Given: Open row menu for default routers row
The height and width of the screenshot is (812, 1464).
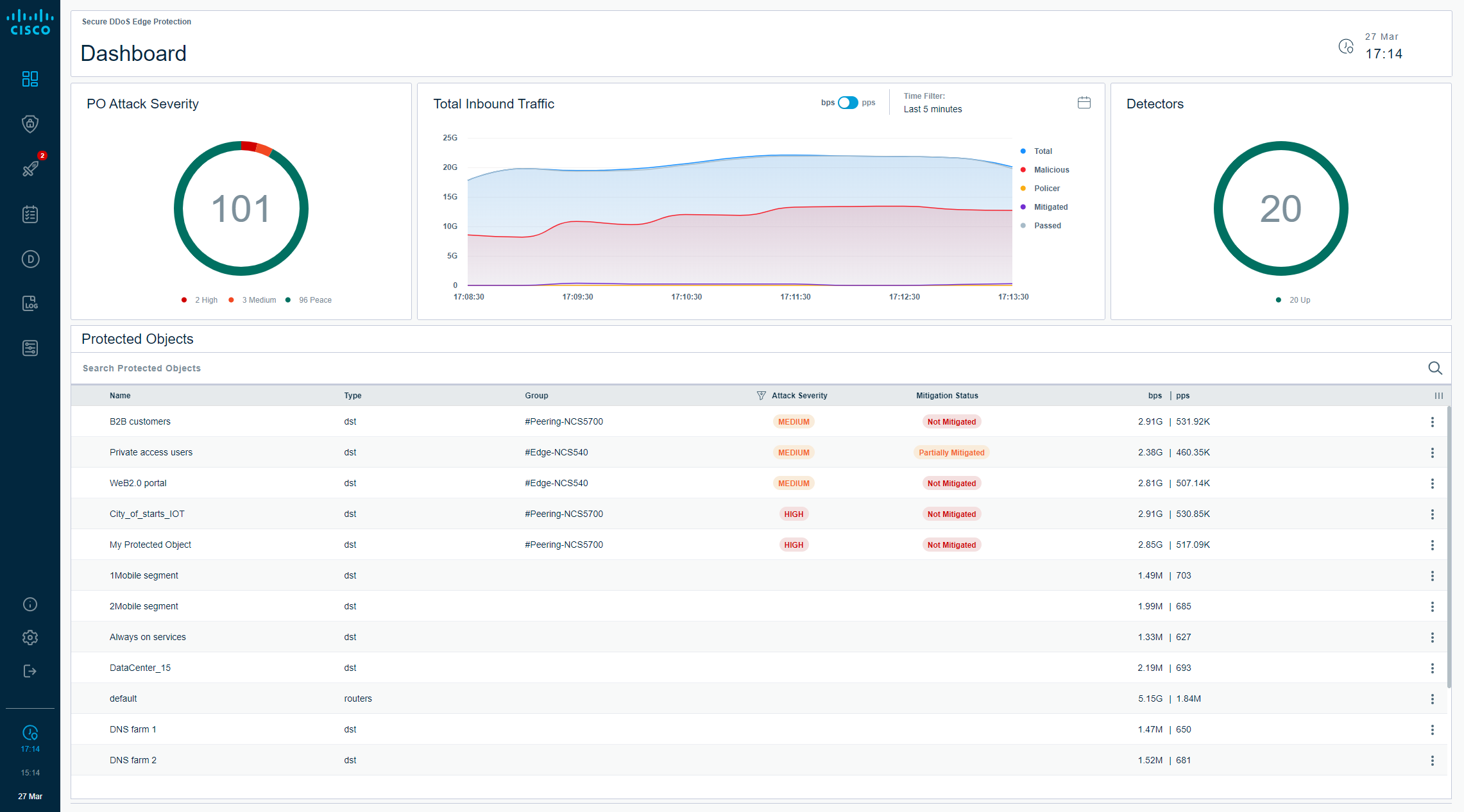Looking at the screenshot, I should pos(1432,699).
